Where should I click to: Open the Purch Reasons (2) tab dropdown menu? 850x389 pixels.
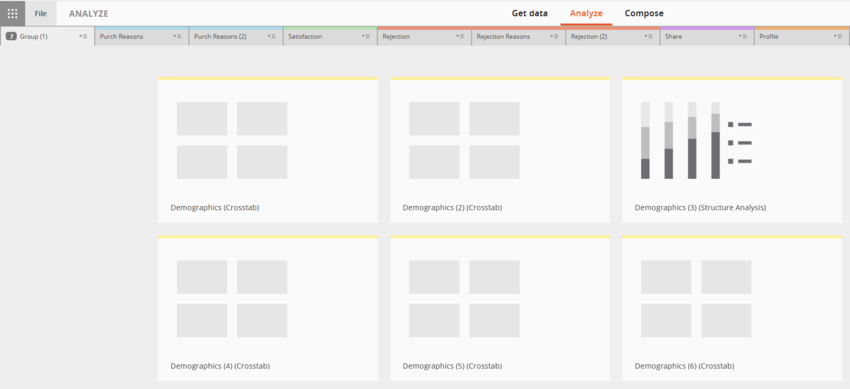click(272, 36)
